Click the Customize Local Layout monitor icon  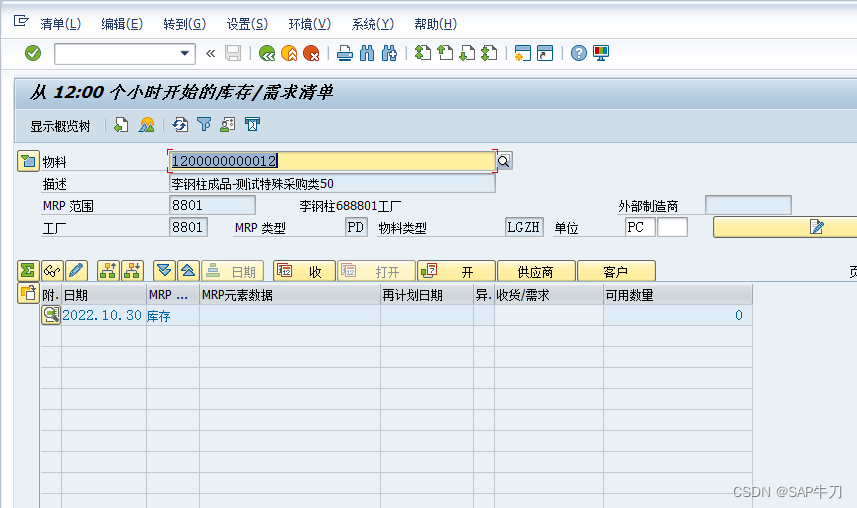(x=601, y=53)
